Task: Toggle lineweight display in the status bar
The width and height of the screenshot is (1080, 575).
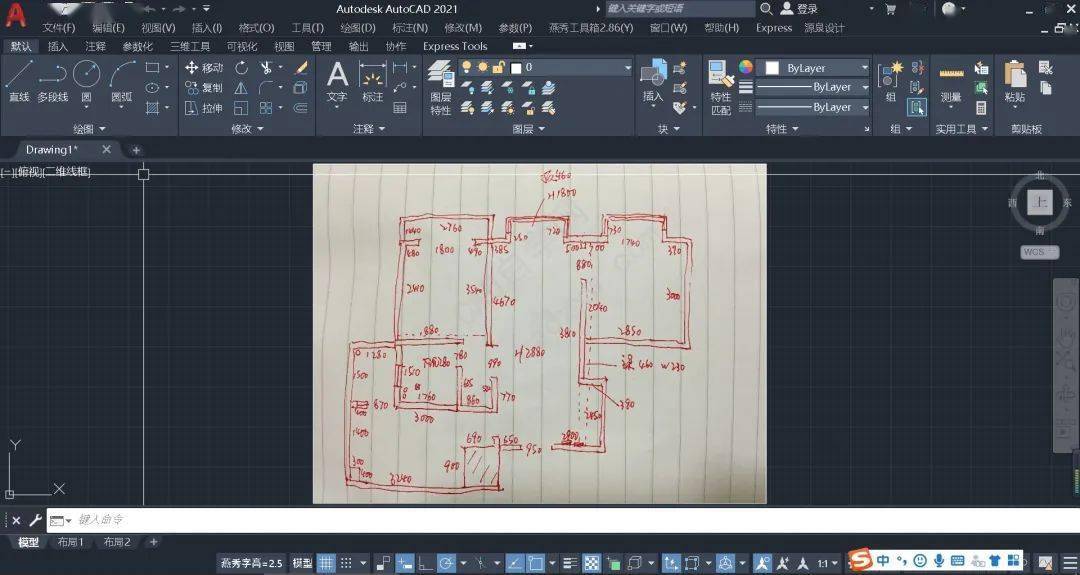Action: coord(570,563)
